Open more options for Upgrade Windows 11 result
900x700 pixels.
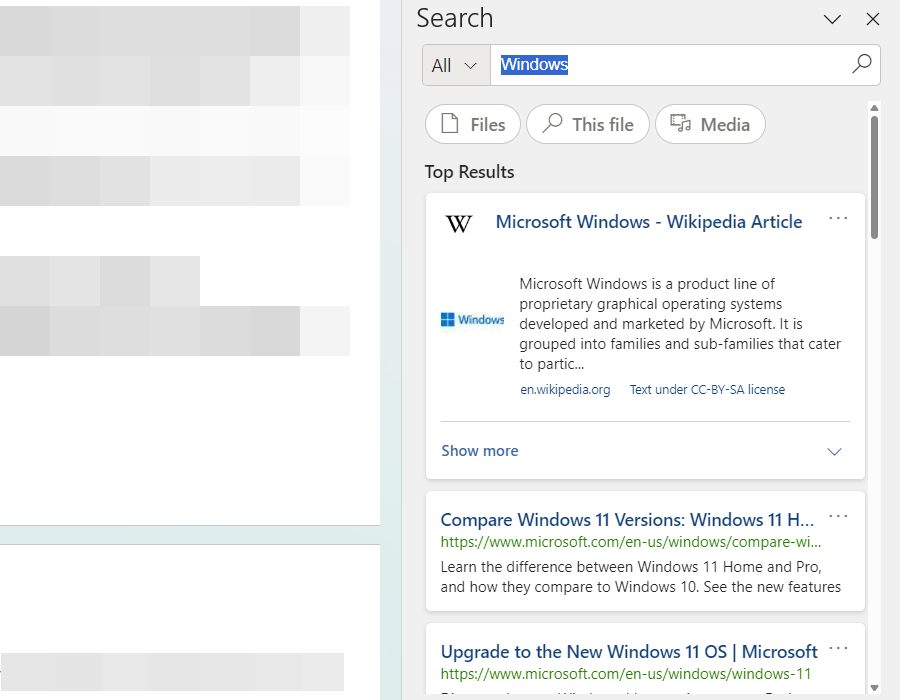pos(838,648)
